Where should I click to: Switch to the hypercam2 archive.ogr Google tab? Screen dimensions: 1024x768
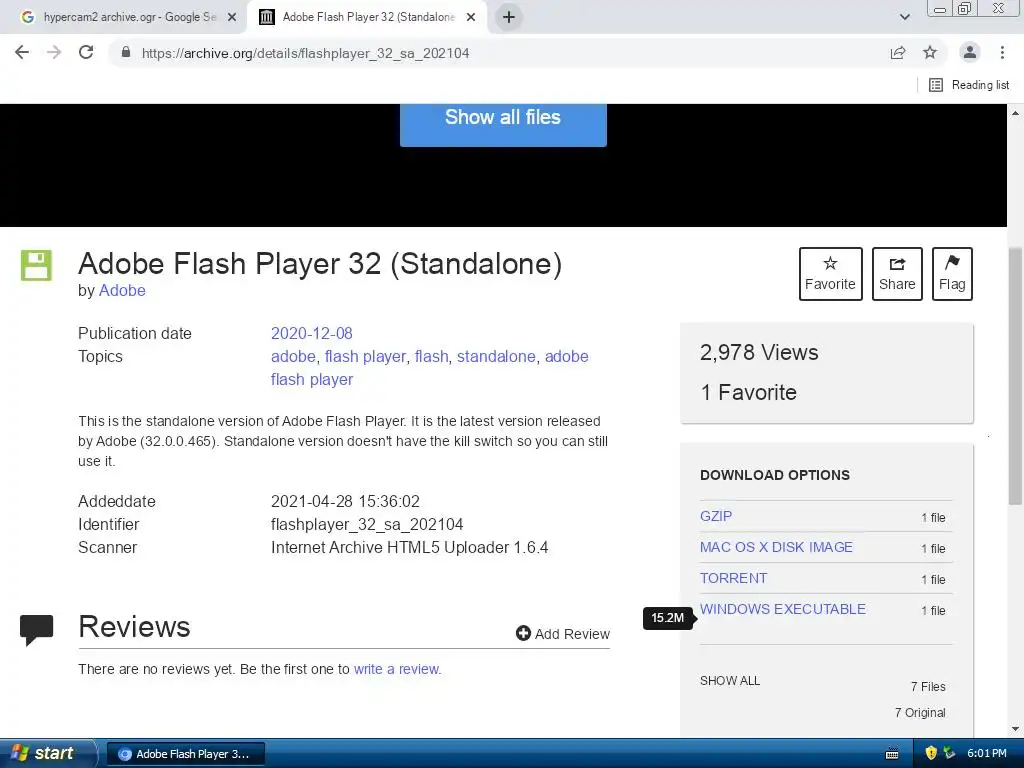click(x=124, y=17)
